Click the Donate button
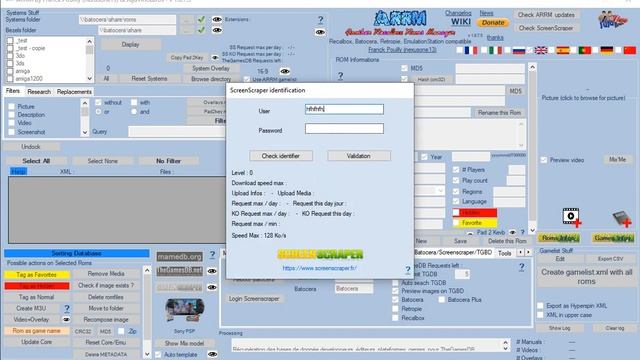The height and width of the screenshot is (360, 640). point(493,23)
